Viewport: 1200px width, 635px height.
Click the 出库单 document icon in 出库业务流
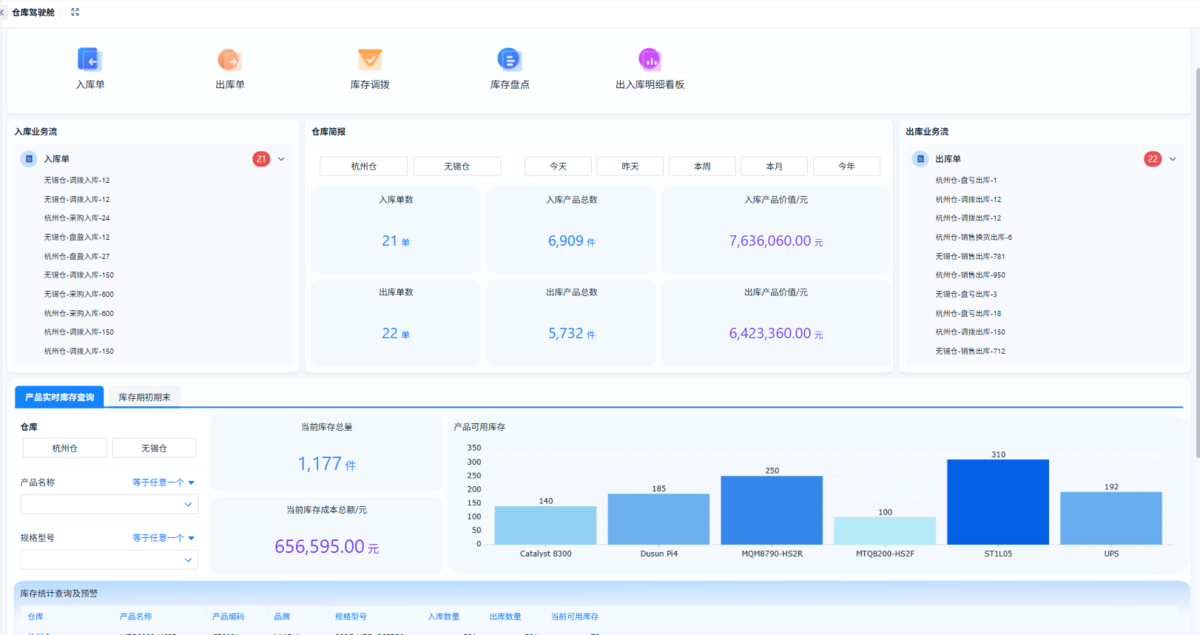click(x=920, y=159)
